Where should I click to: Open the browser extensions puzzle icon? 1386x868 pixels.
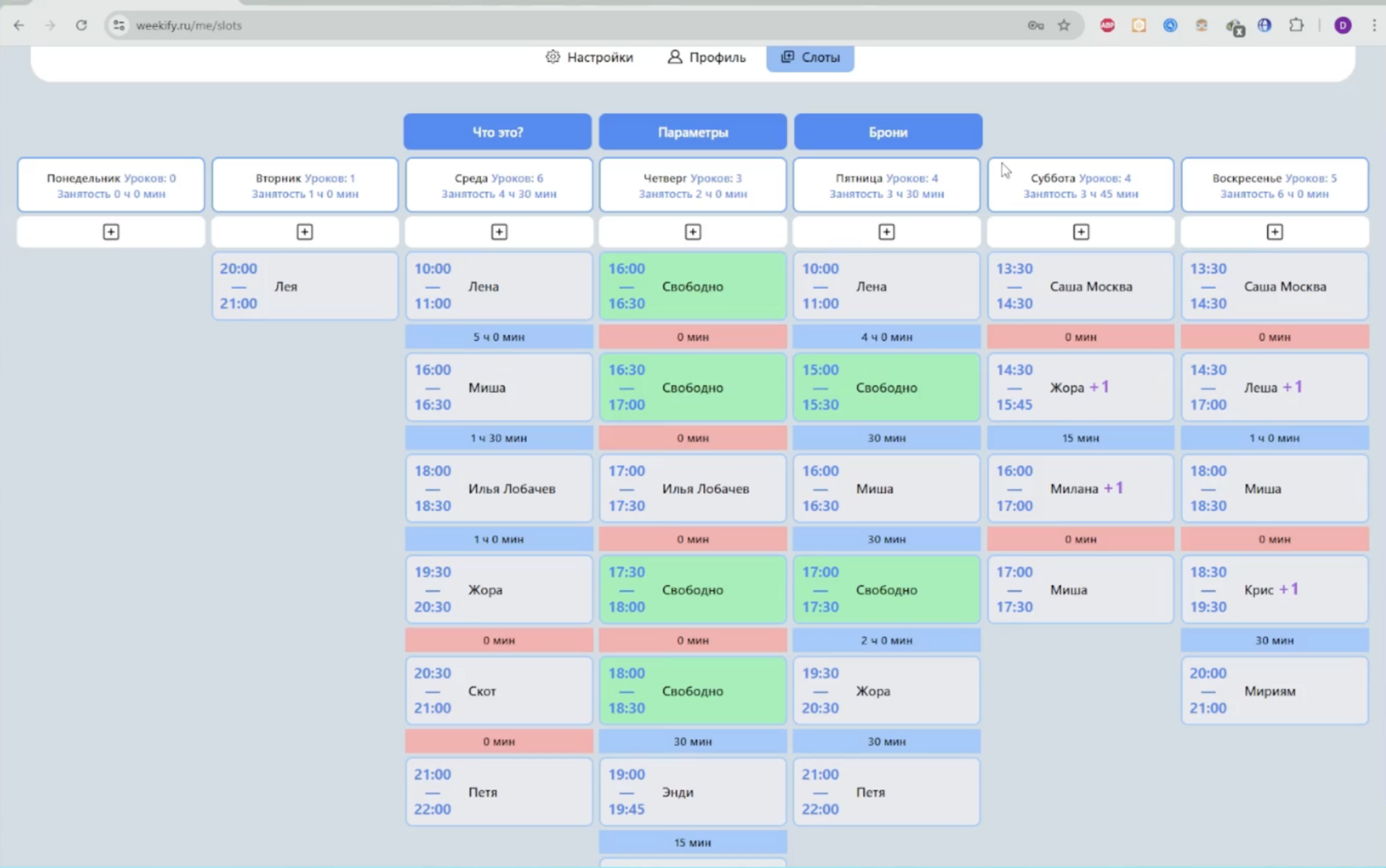[1296, 26]
